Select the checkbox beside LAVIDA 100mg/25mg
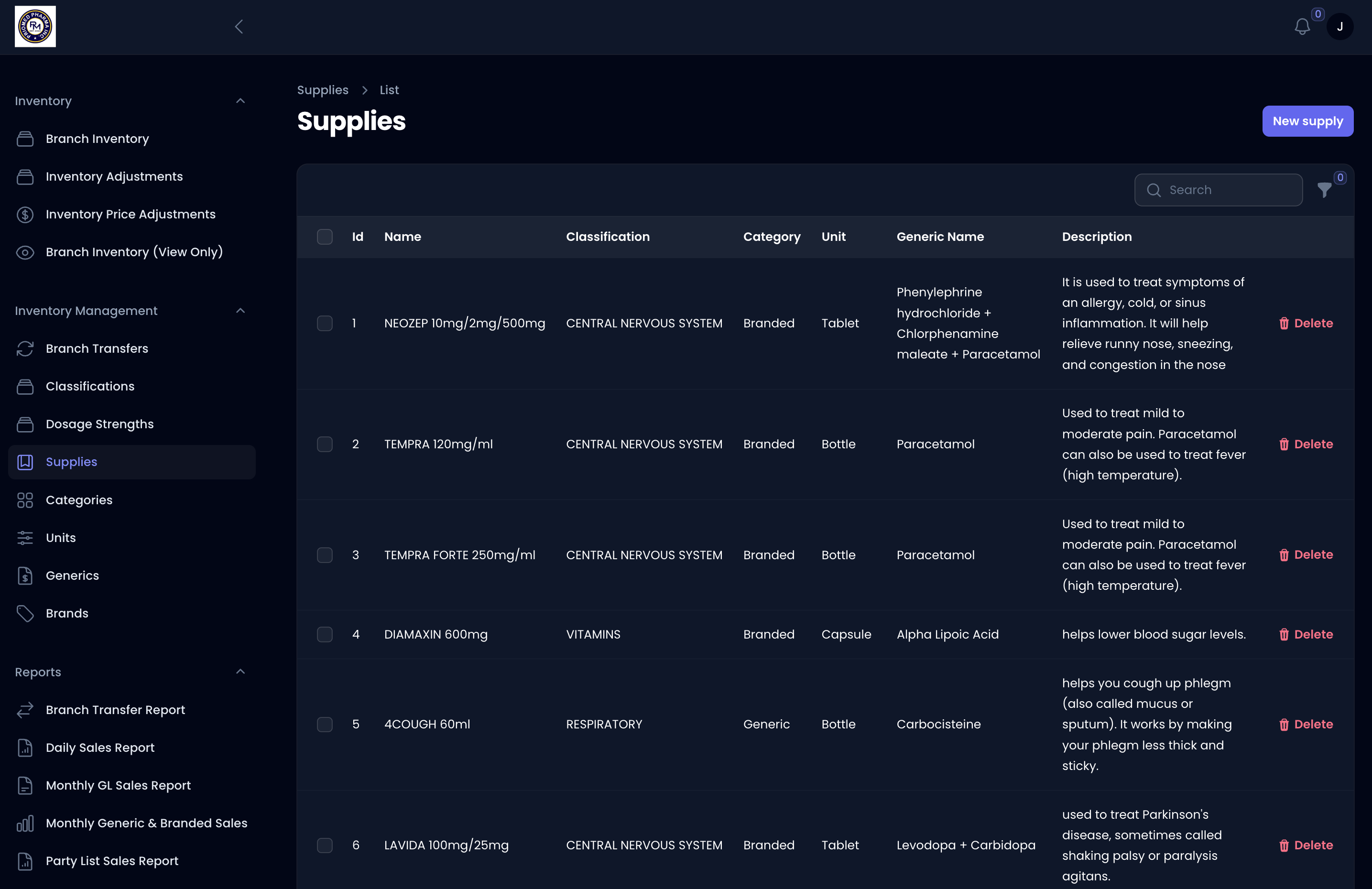Image resolution: width=1372 pixels, height=889 pixels. click(325, 845)
